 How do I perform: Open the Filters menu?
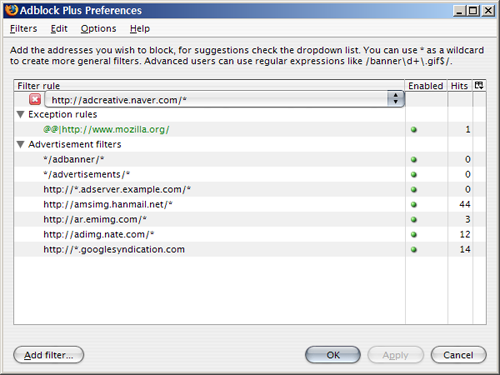click(x=23, y=29)
